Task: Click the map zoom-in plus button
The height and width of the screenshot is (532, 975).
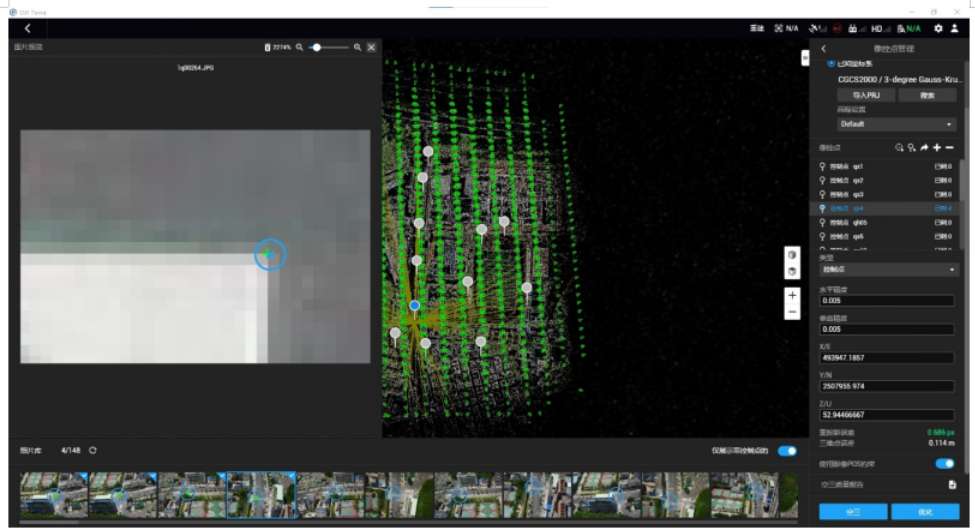Action: [x=792, y=296]
